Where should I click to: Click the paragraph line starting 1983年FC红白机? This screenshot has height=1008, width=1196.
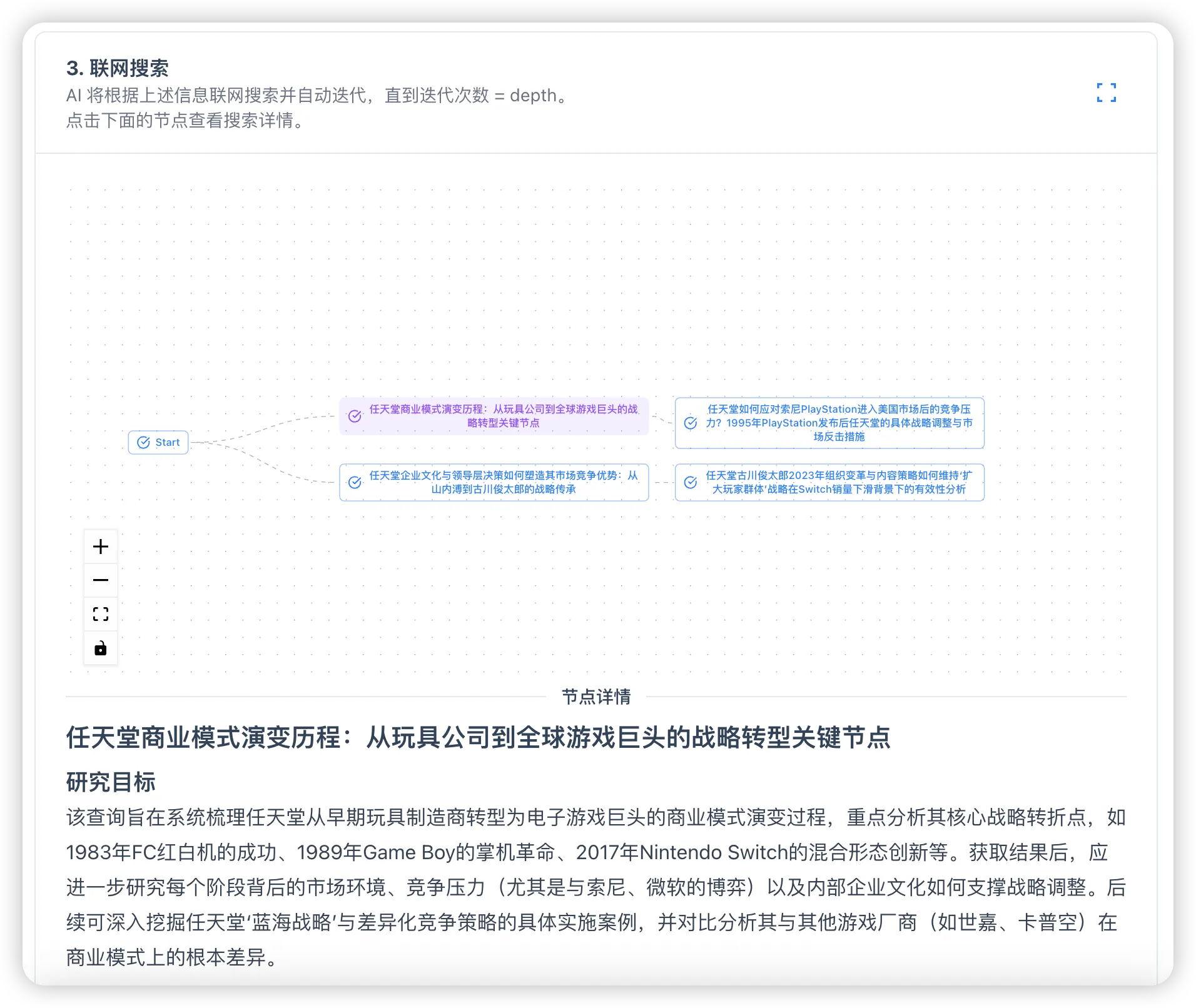[587, 852]
